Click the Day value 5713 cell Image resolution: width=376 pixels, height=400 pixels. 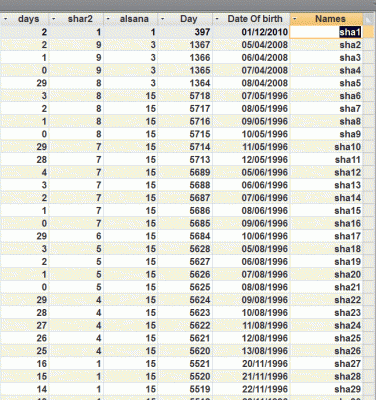coord(185,159)
